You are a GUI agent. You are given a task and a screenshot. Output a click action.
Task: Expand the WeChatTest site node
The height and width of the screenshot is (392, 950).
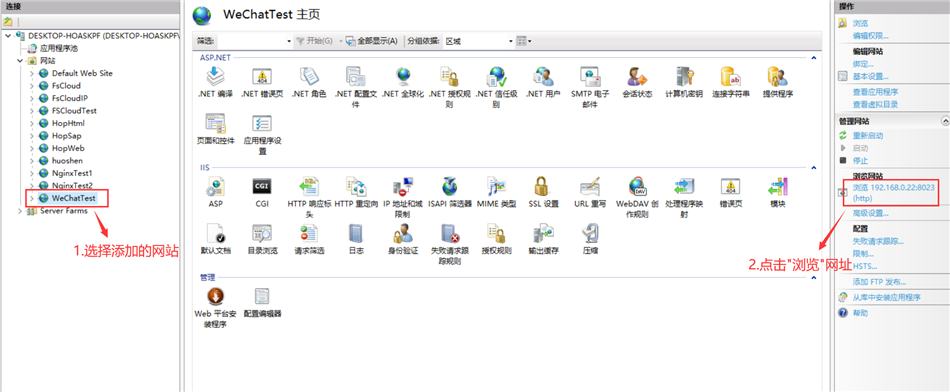pyautogui.click(x=32, y=198)
